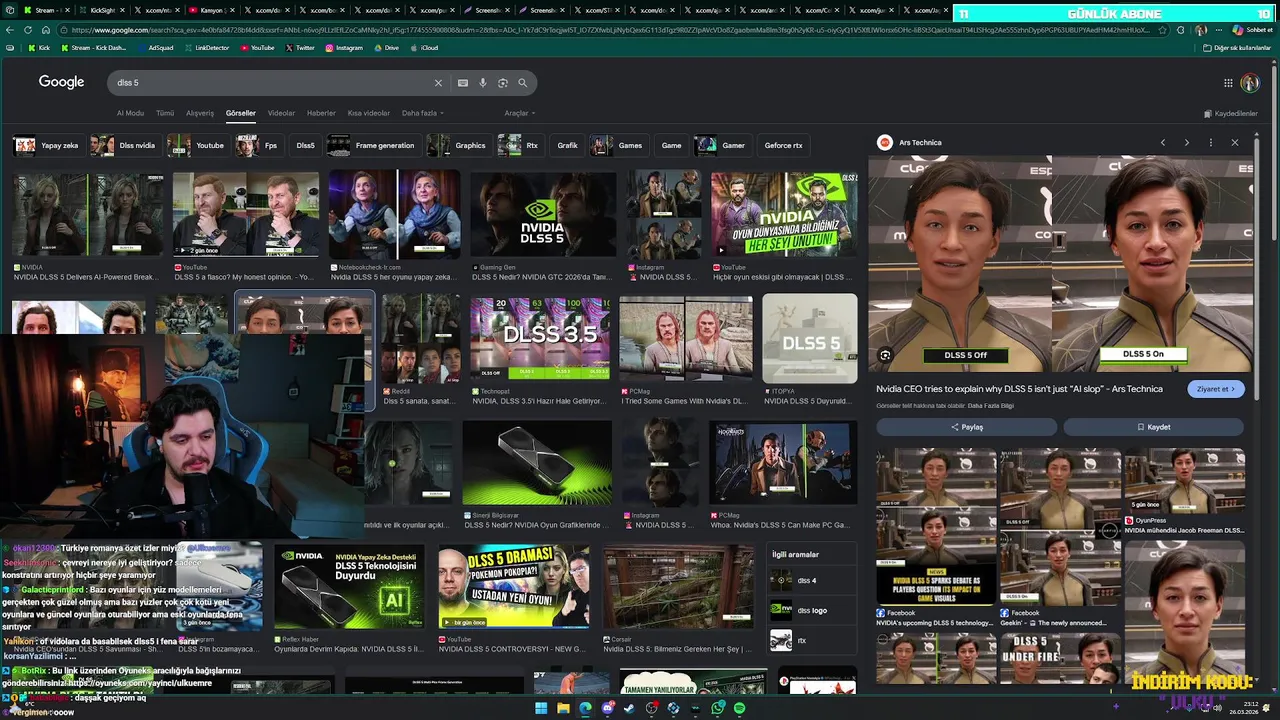
Task: Open Diğer sık kullanılanlar bookmarks folder
Action: tap(1236, 47)
